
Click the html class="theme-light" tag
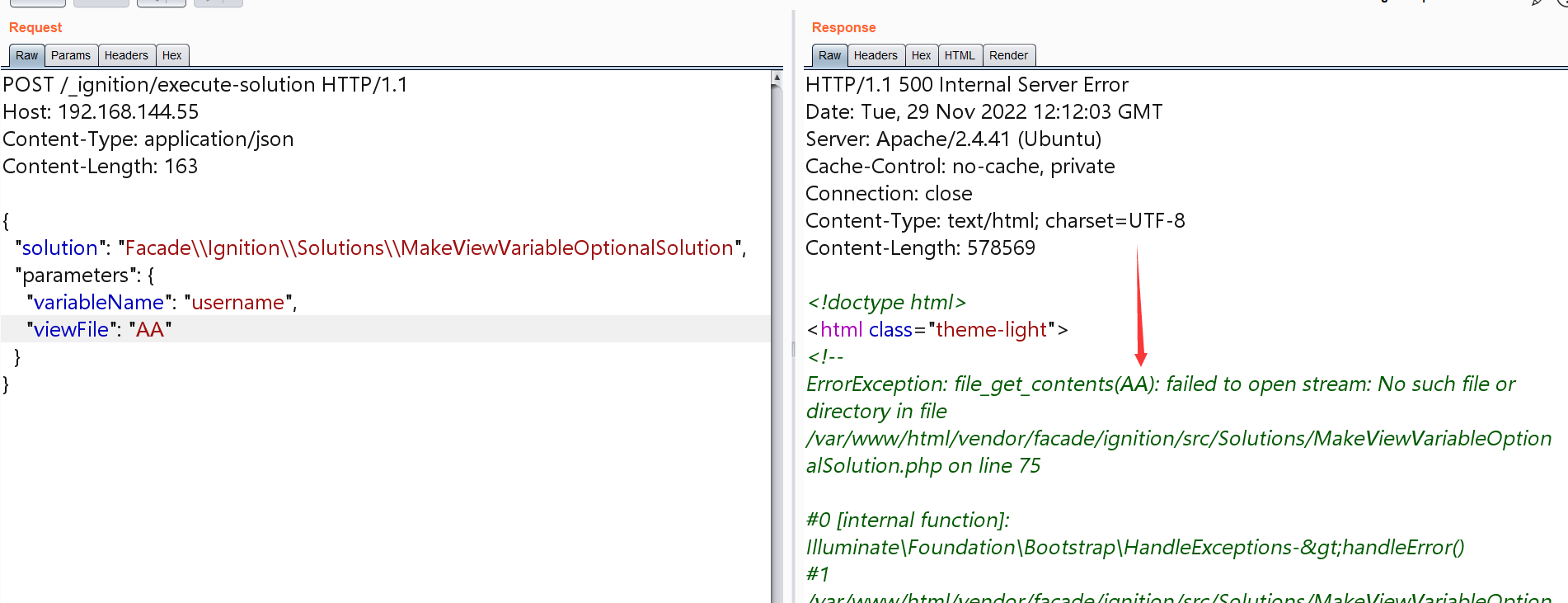pos(937,330)
